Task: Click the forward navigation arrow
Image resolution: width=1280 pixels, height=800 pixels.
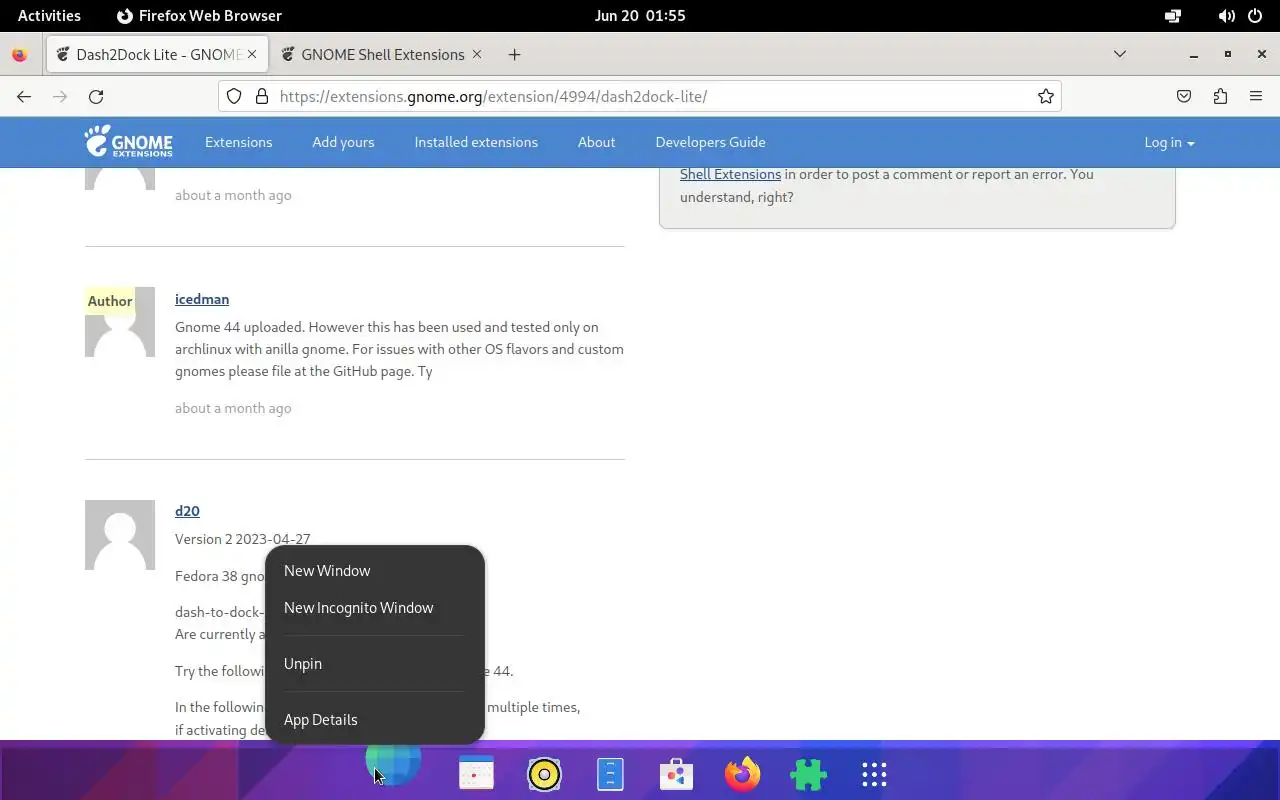Action: pyautogui.click(x=60, y=96)
